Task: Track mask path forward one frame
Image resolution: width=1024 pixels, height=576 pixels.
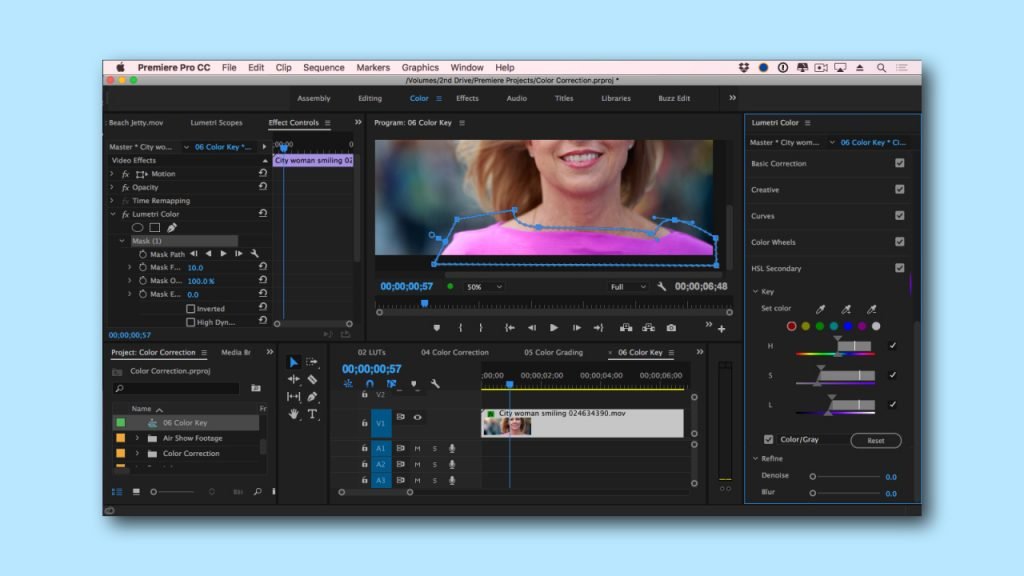Action: 238,253
